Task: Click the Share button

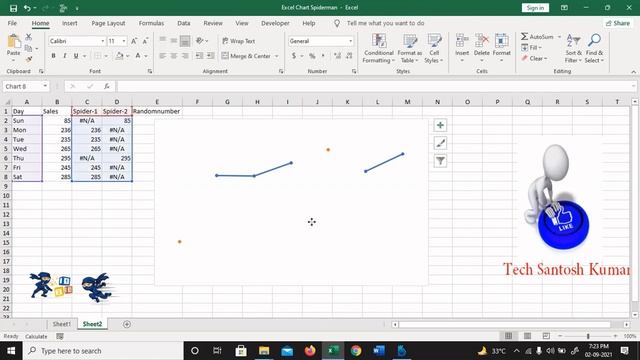Action: point(618,23)
